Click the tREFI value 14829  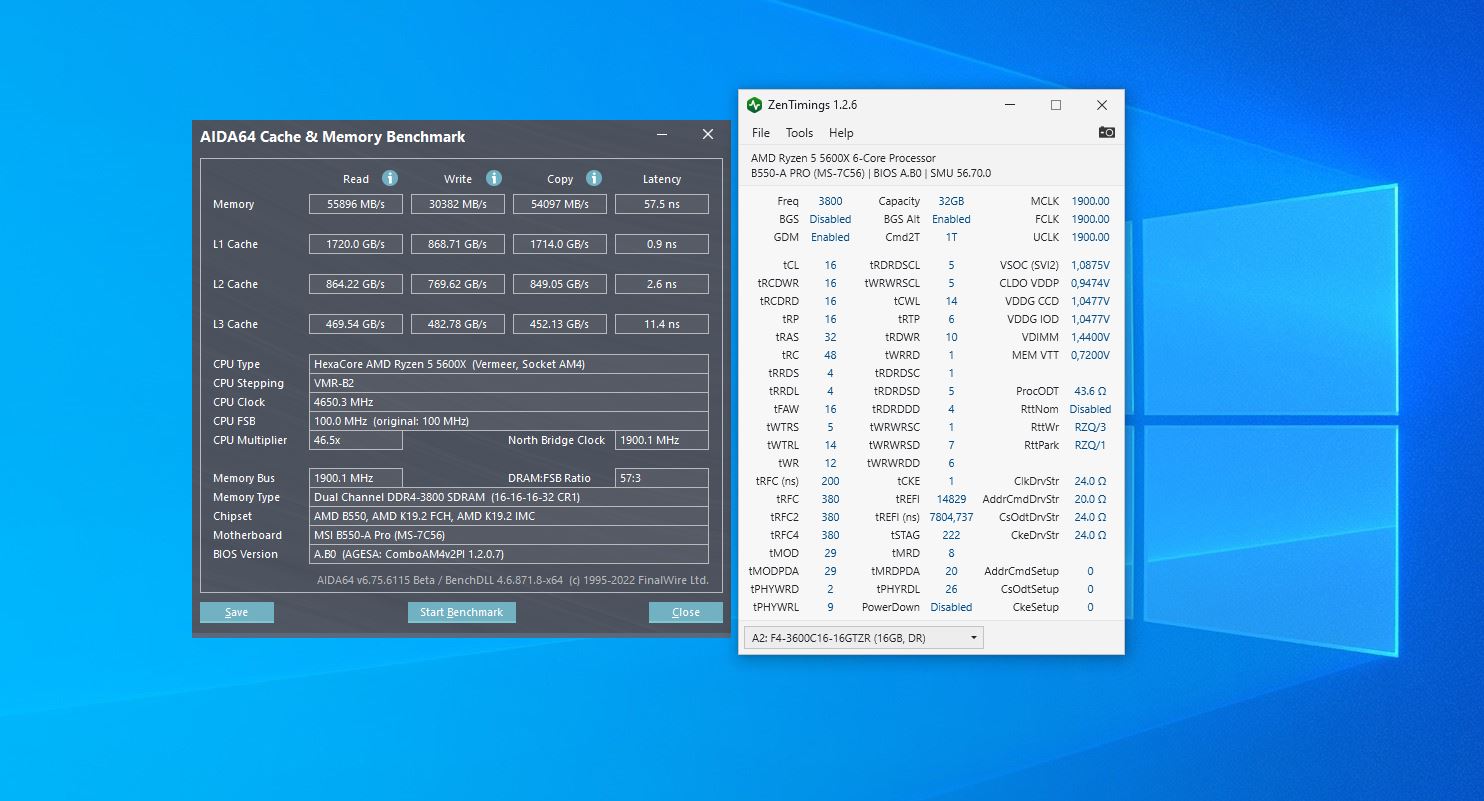951,499
